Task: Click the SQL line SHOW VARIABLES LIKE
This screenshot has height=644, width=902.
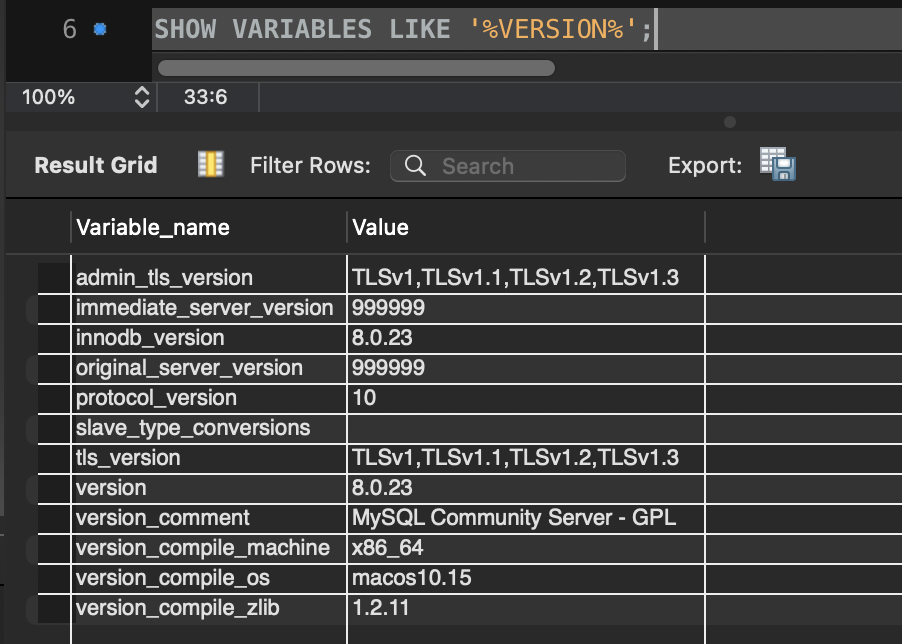Action: (403, 29)
